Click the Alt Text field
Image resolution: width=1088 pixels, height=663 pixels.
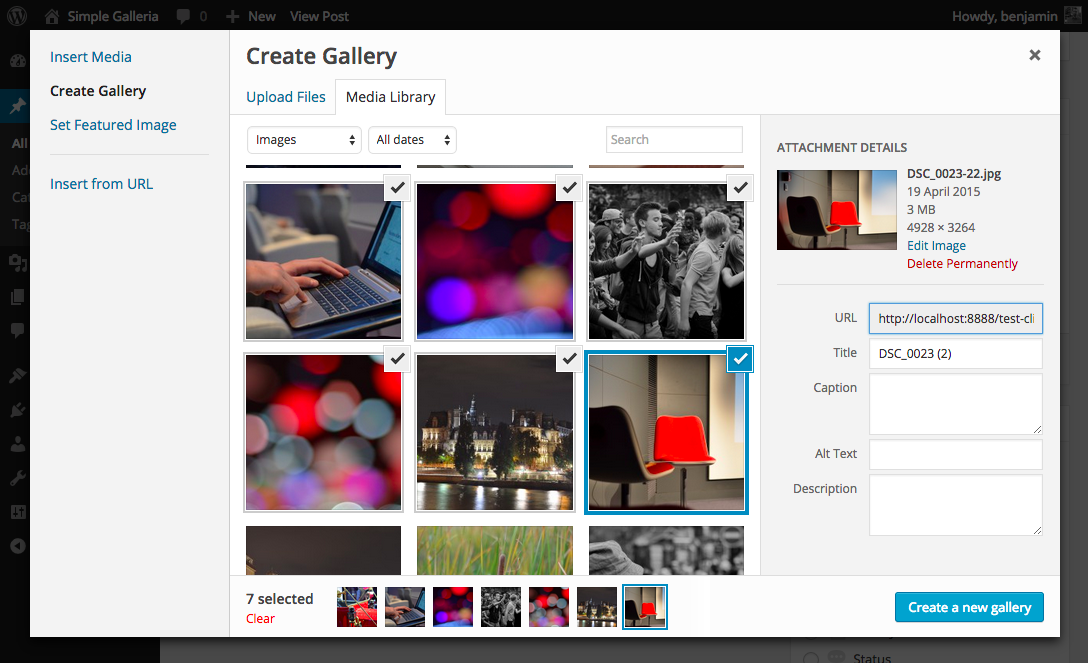[x=955, y=454]
